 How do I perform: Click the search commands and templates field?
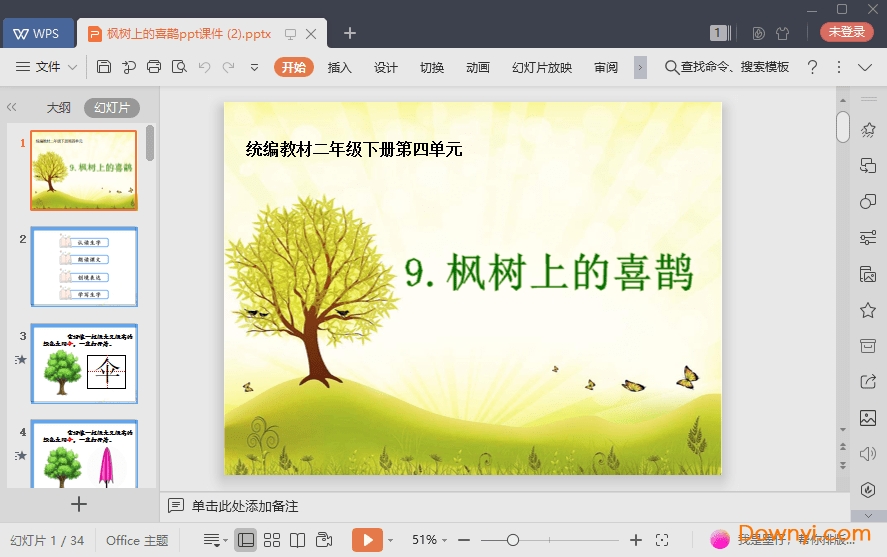coord(727,67)
